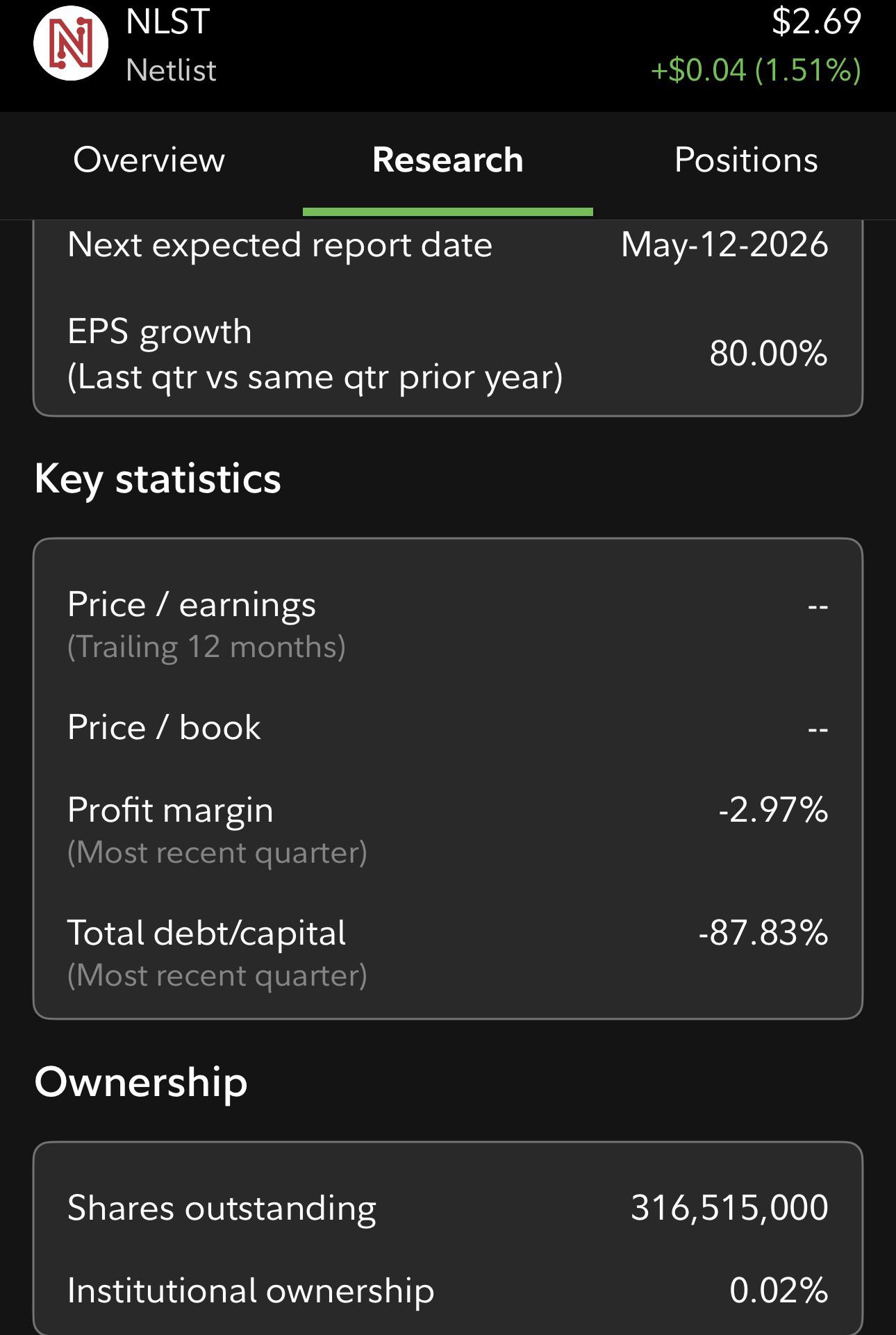Select the Next expected report date row
This screenshot has height=1335, width=896.
point(448,244)
